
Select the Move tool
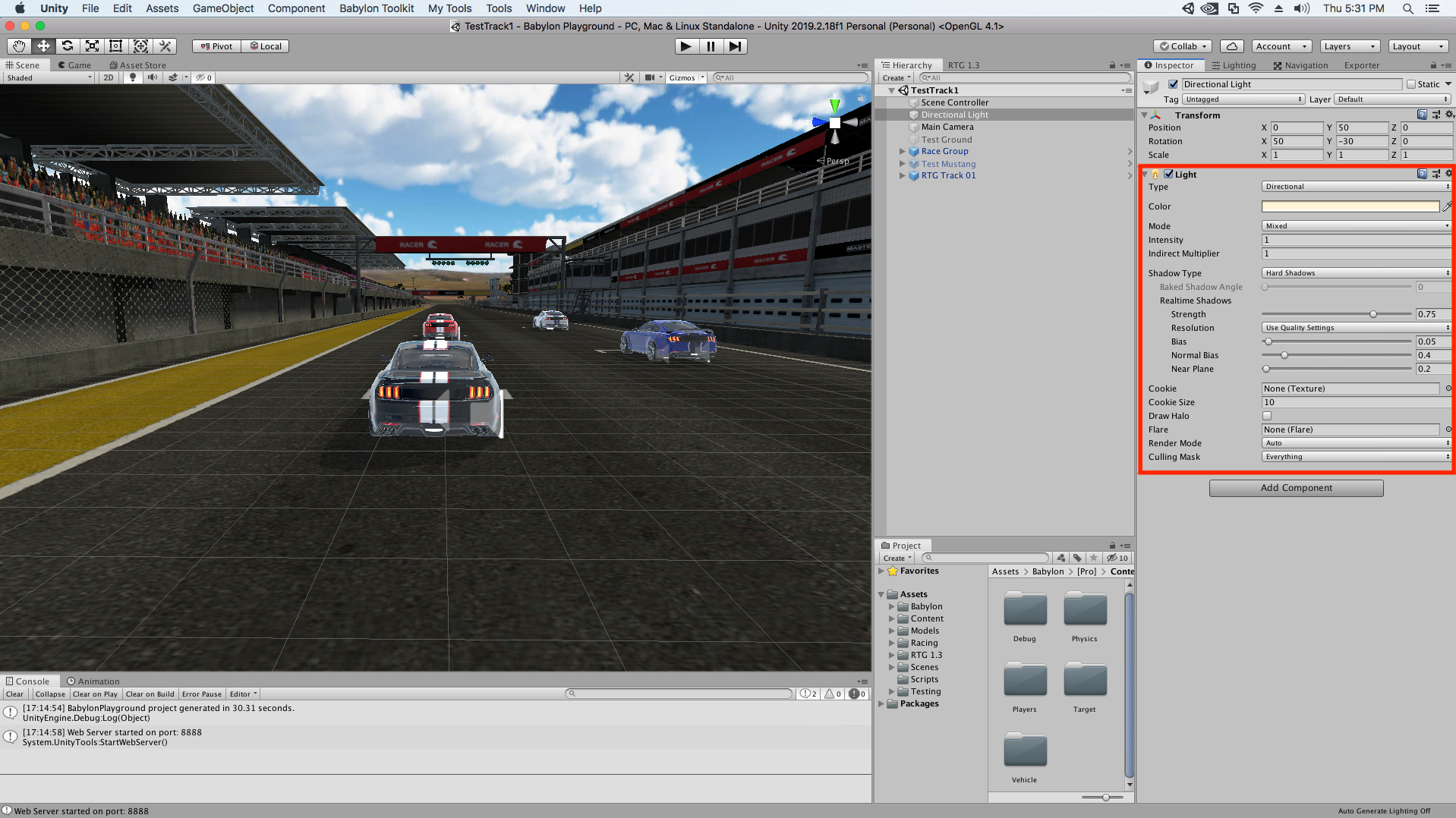(x=43, y=46)
